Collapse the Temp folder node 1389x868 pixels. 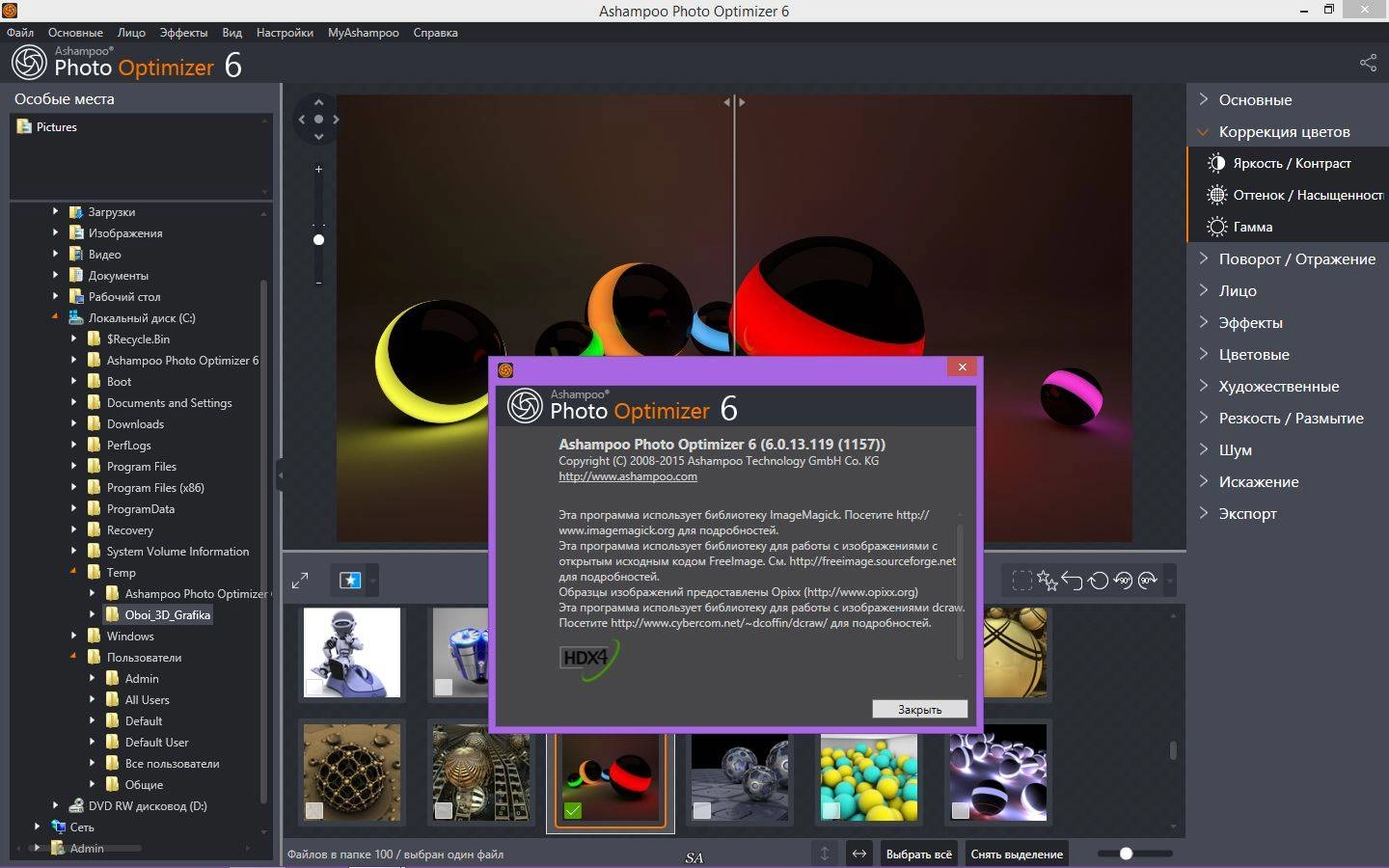73,572
